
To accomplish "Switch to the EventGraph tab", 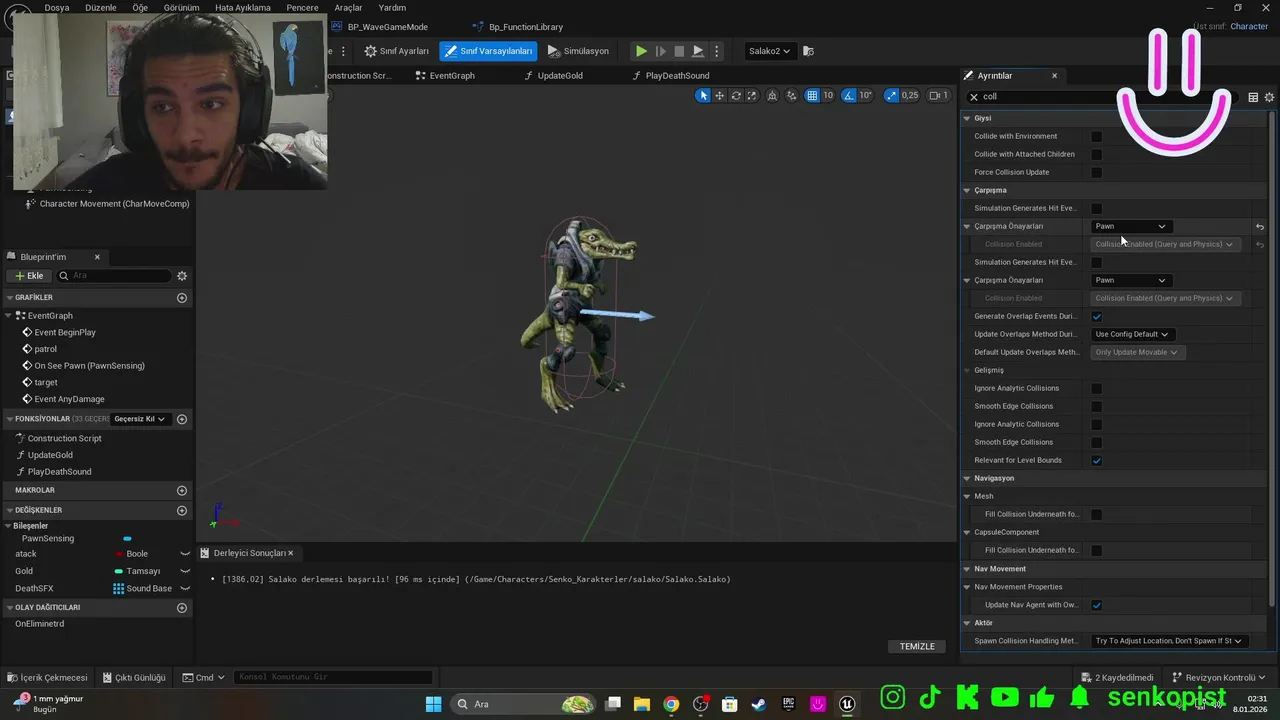I will pyautogui.click(x=452, y=76).
